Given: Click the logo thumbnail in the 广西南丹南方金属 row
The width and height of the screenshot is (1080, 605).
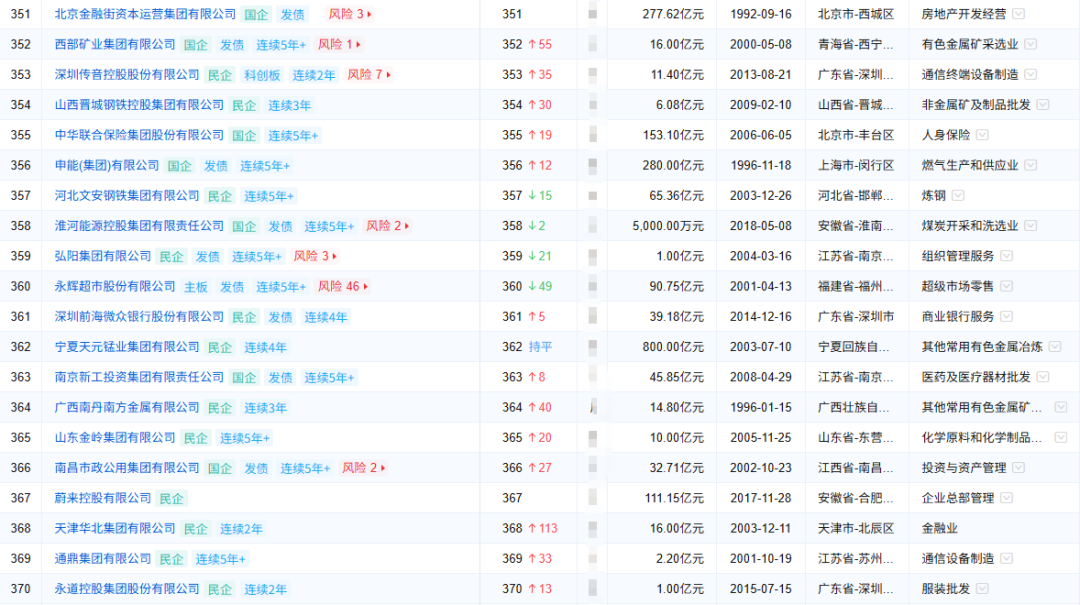Looking at the screenshot, I should [x=592, y=407].
